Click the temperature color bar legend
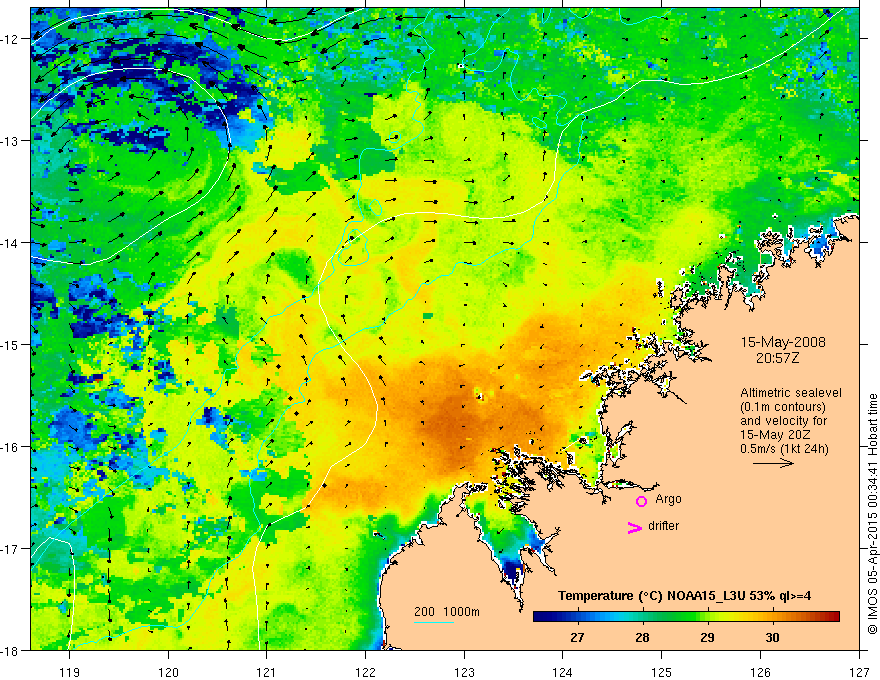This screenshot has width=880, height=680. (x=686, y=617)
